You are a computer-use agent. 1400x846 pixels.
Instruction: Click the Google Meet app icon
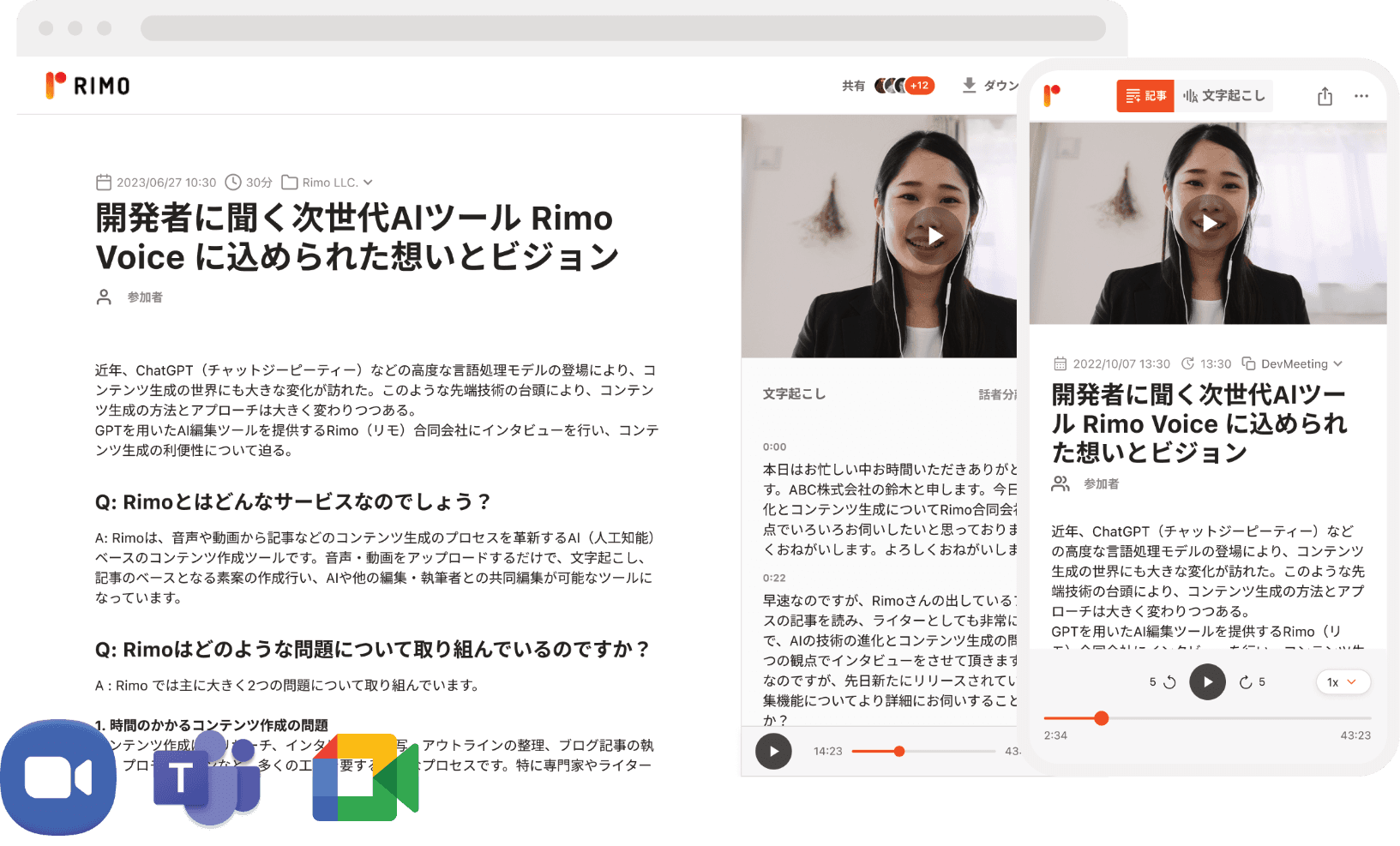pos(365,777)
